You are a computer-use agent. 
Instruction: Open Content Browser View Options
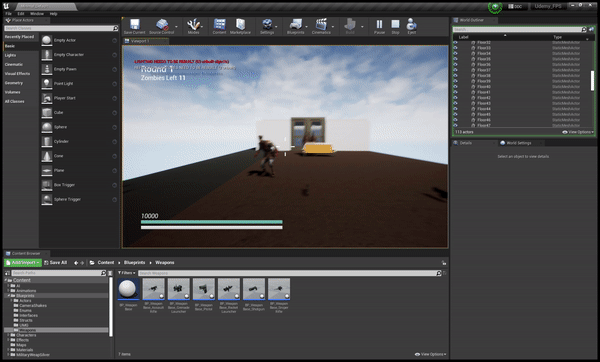click(430, 354)
